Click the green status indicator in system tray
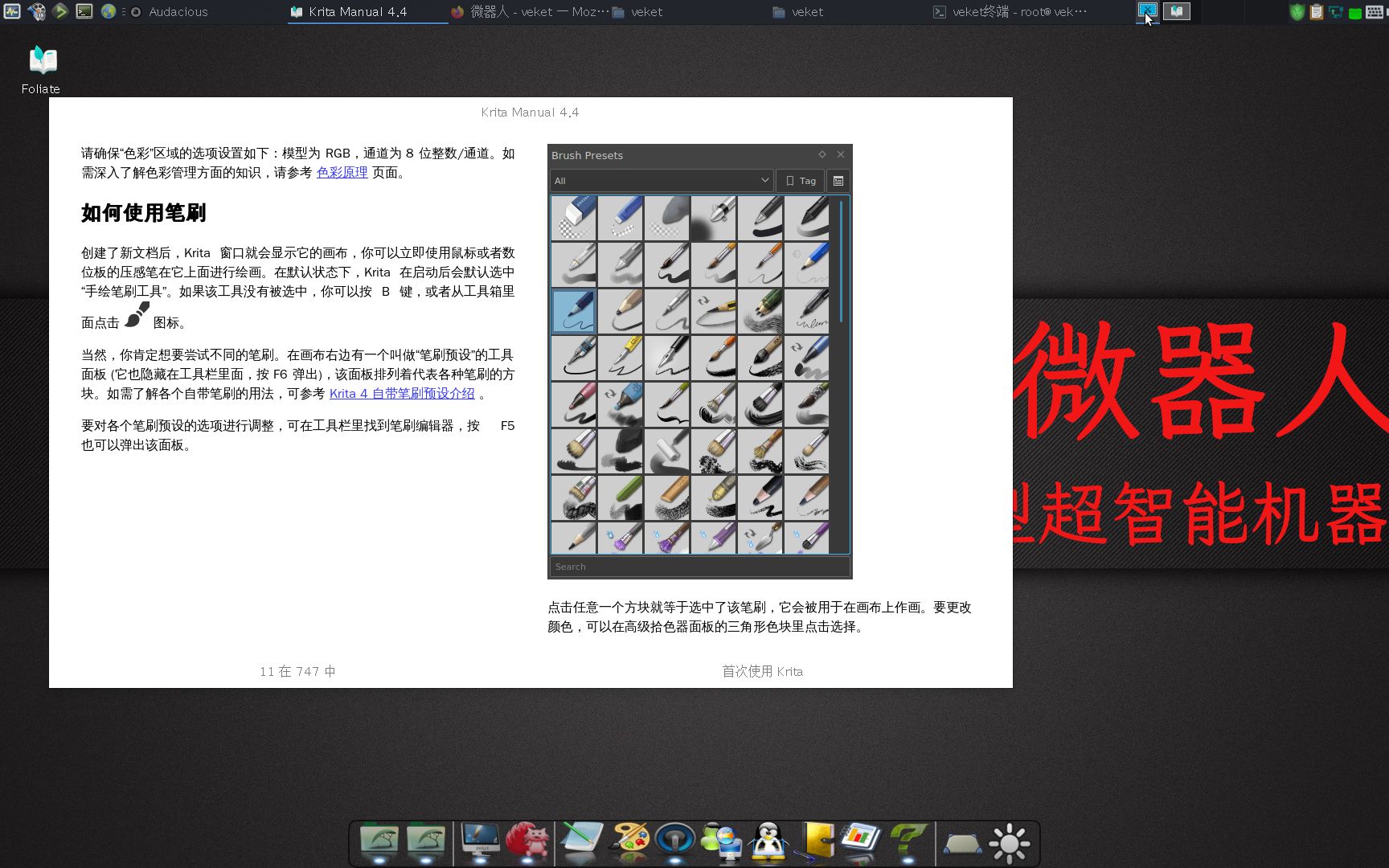1389x868 pixels. [x=1355, y=14]
